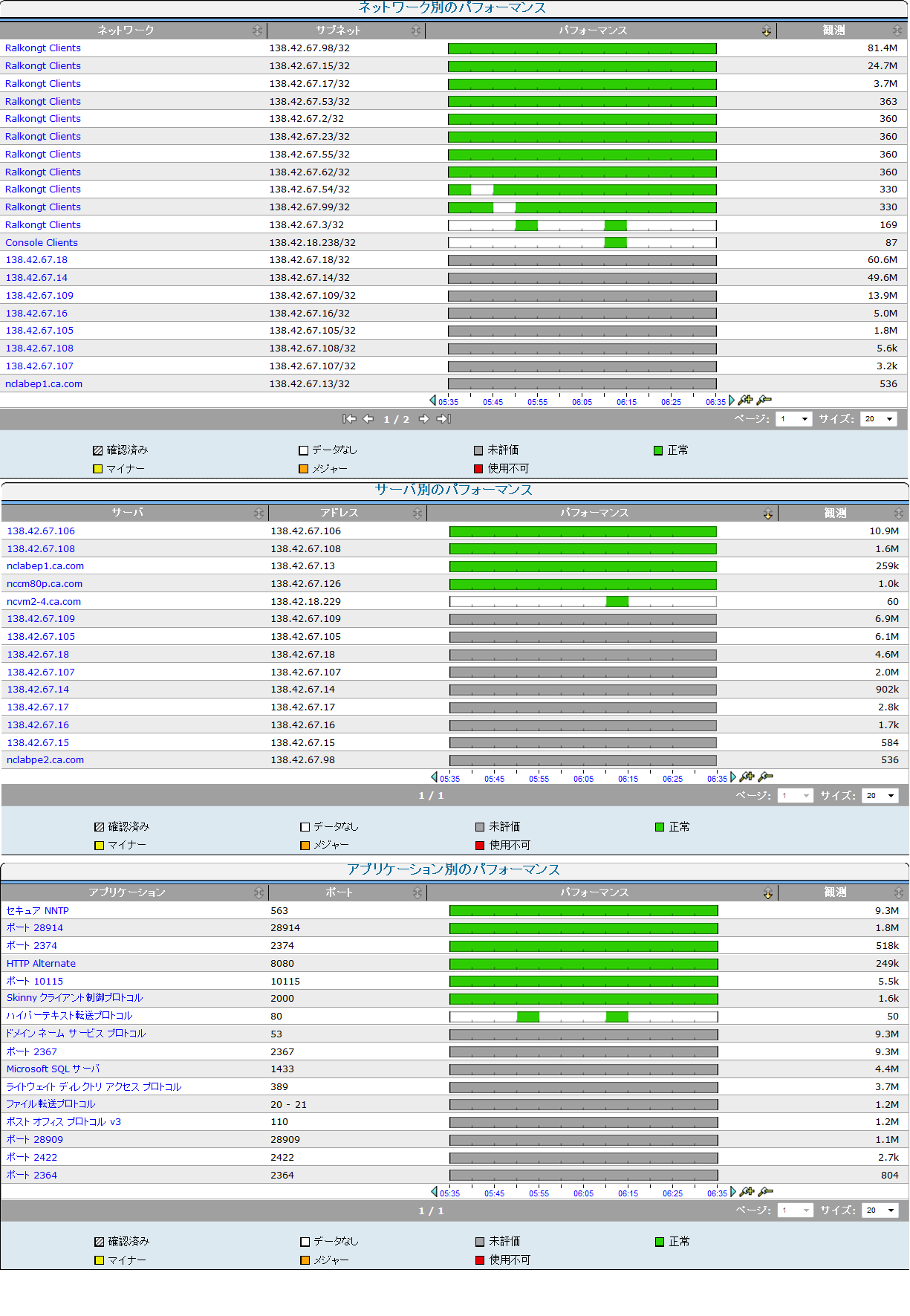Image resolution: width=910 pixels, height=1316 pixels.
Task: Open nclabep1.ca.com network link
Action: click(x=44, y=384)
